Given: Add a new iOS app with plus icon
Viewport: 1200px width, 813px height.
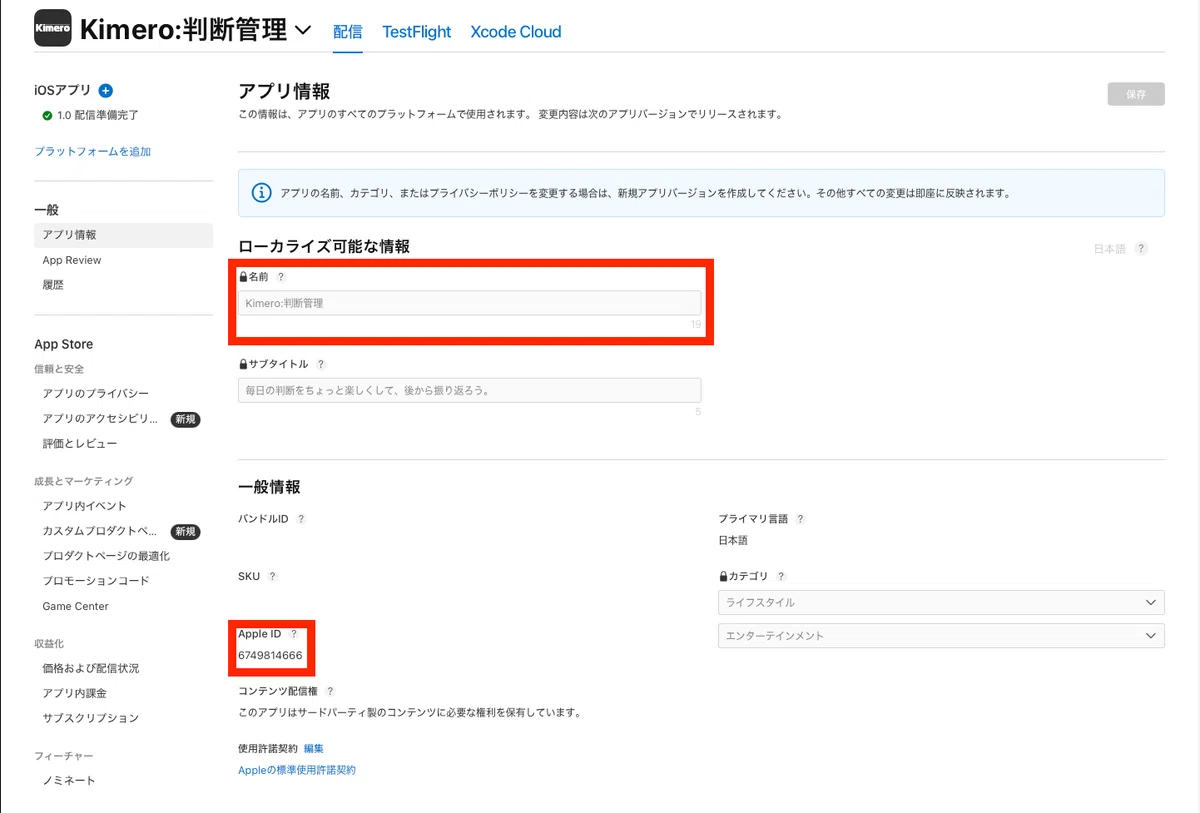Looking at the screenshot, I should tap(106, 91).
